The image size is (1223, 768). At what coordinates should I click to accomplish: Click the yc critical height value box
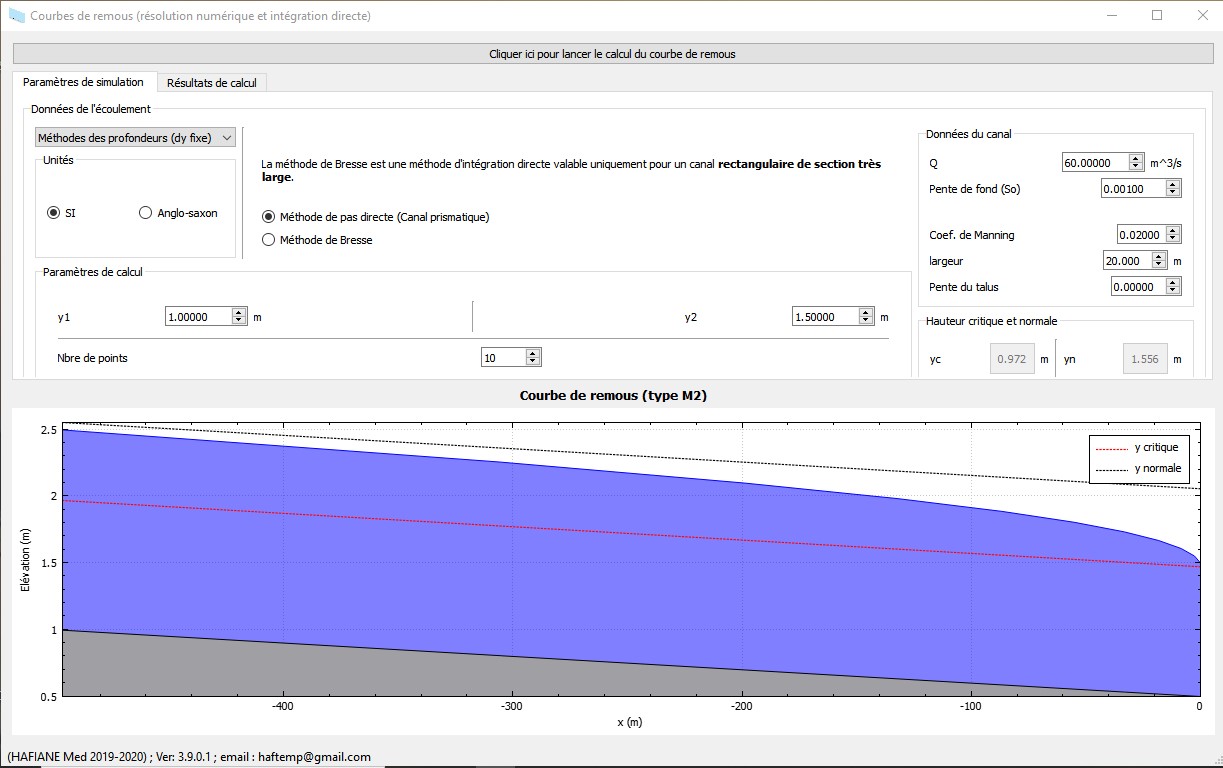coord(1012,359)
